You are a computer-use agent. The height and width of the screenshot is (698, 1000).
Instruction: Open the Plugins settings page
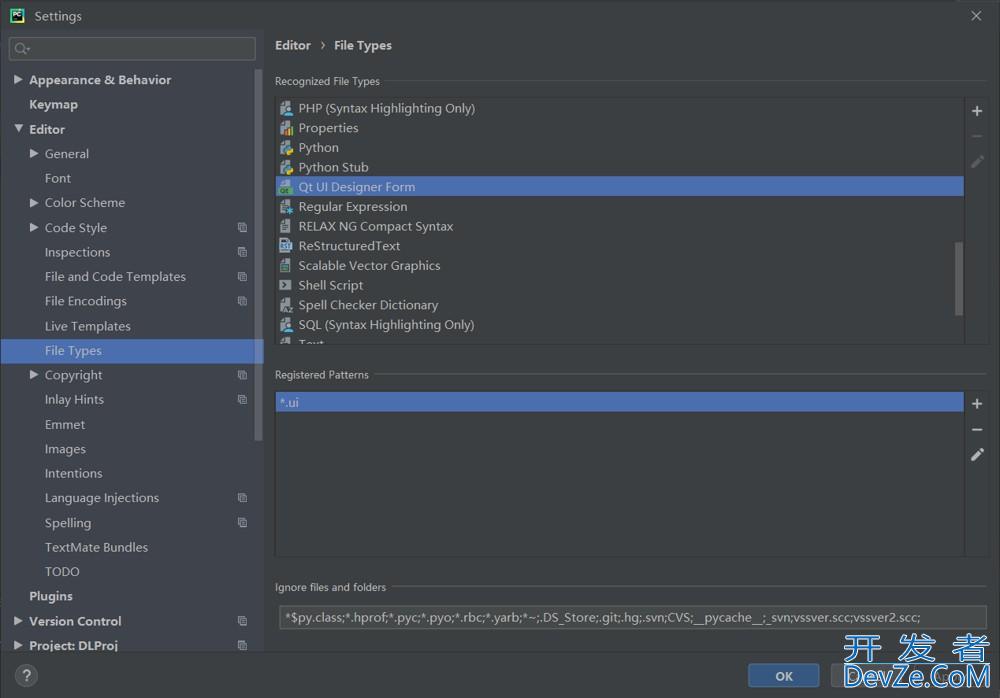pyautogui.click(x=51, y=596)
